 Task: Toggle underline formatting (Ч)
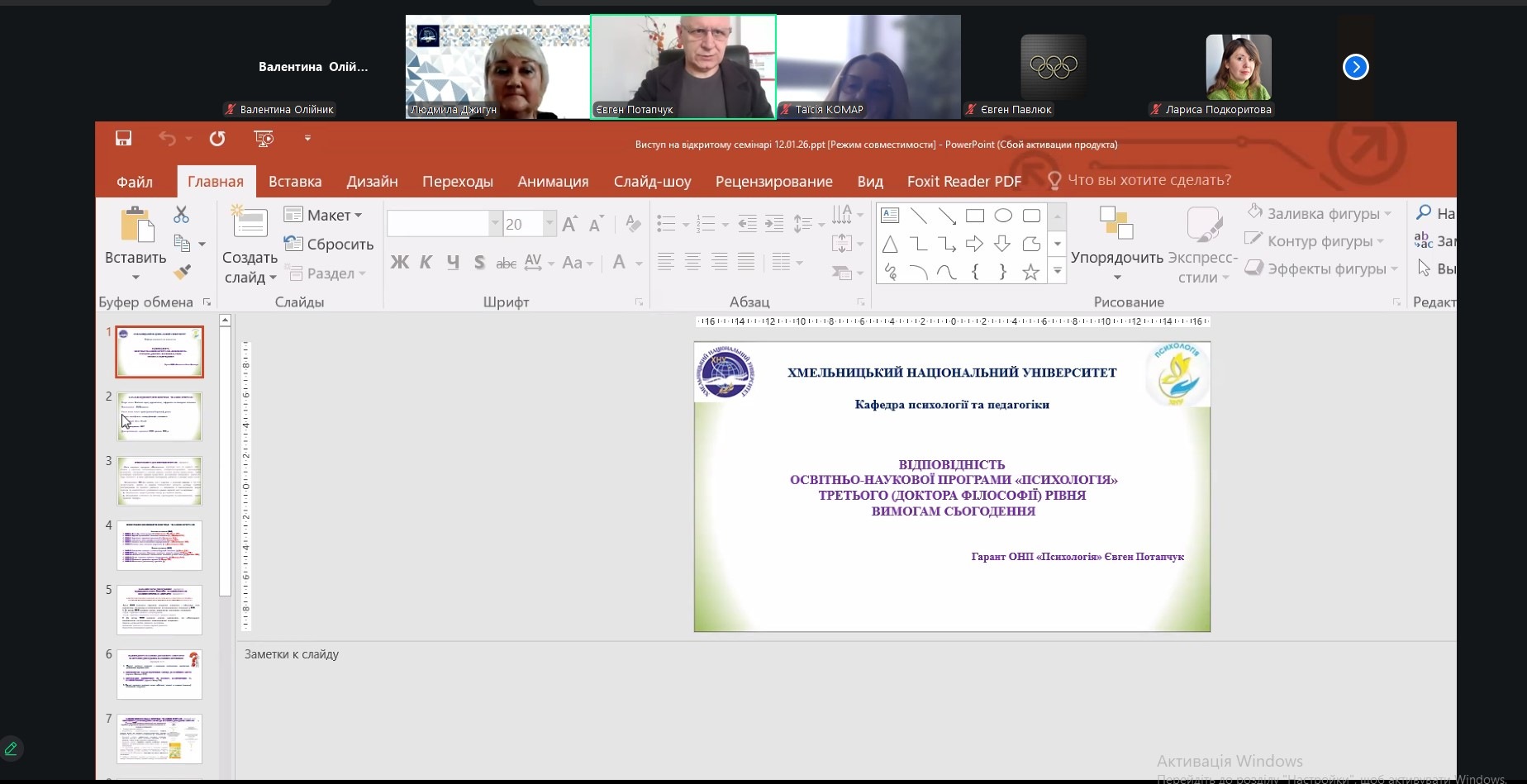pyautogui.click(x=453, y=263)
